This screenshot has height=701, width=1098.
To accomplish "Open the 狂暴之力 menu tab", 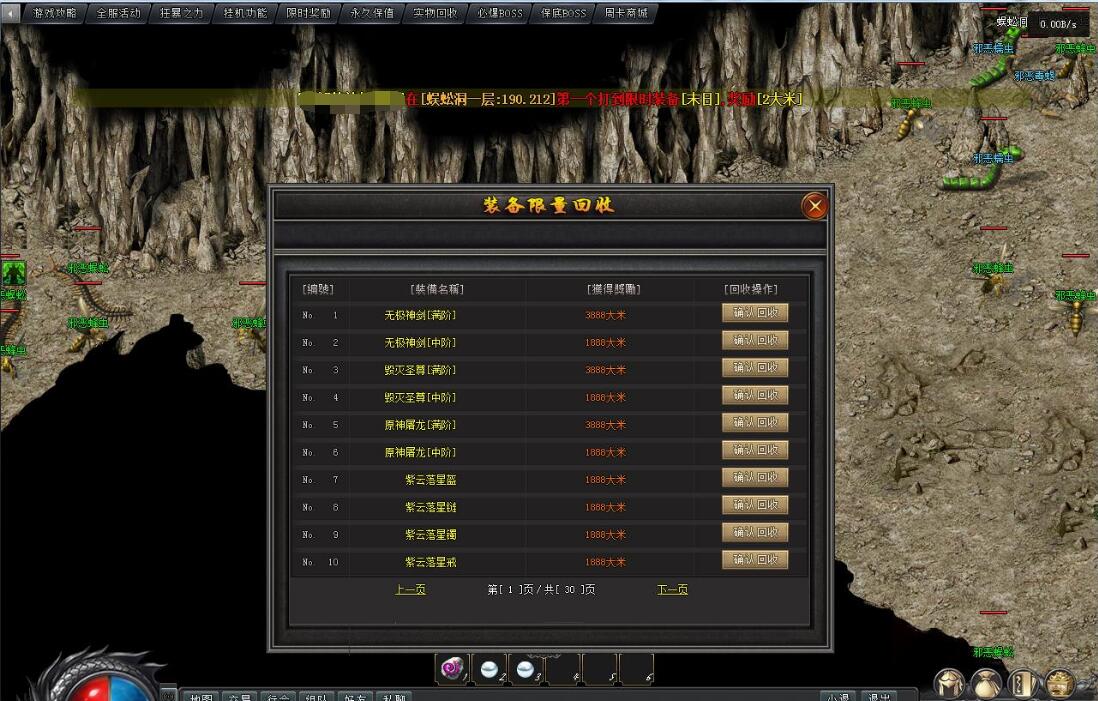I will click(x=181, y=13).
